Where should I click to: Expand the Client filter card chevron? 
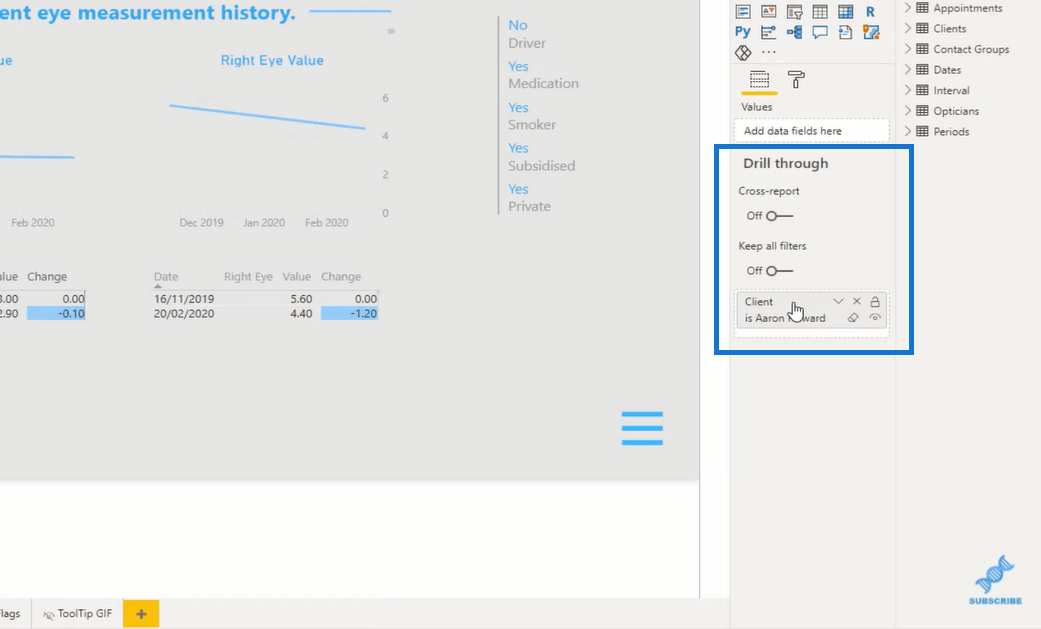pyautogui.click(x=838, y=302)
